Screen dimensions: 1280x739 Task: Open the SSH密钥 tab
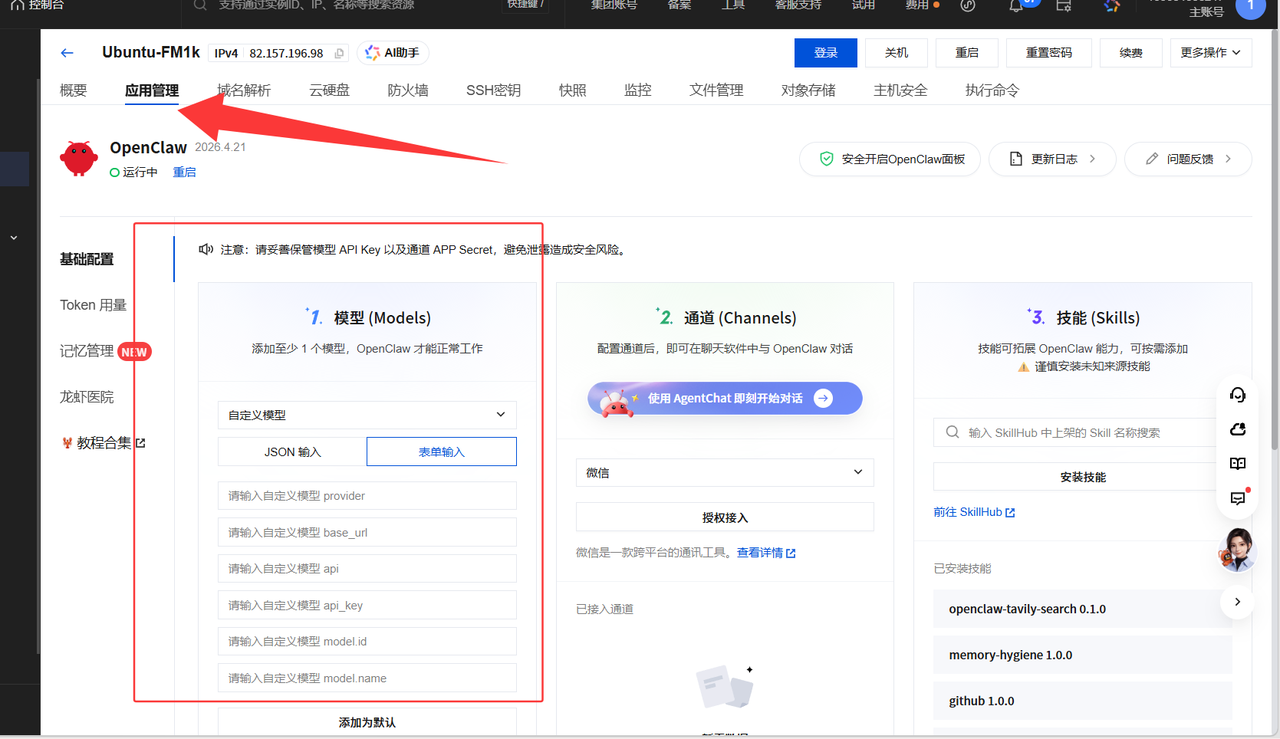(493, 90)
